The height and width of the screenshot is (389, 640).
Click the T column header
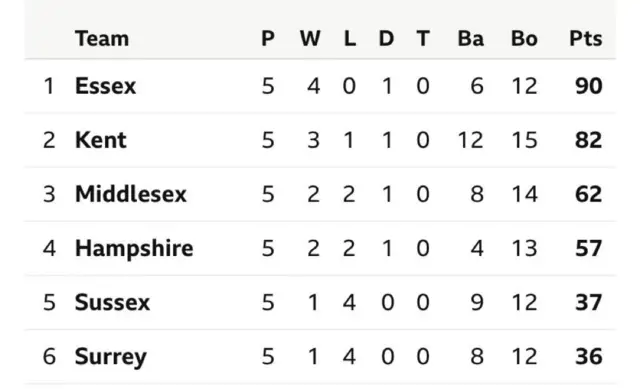[x=423, y=39]
